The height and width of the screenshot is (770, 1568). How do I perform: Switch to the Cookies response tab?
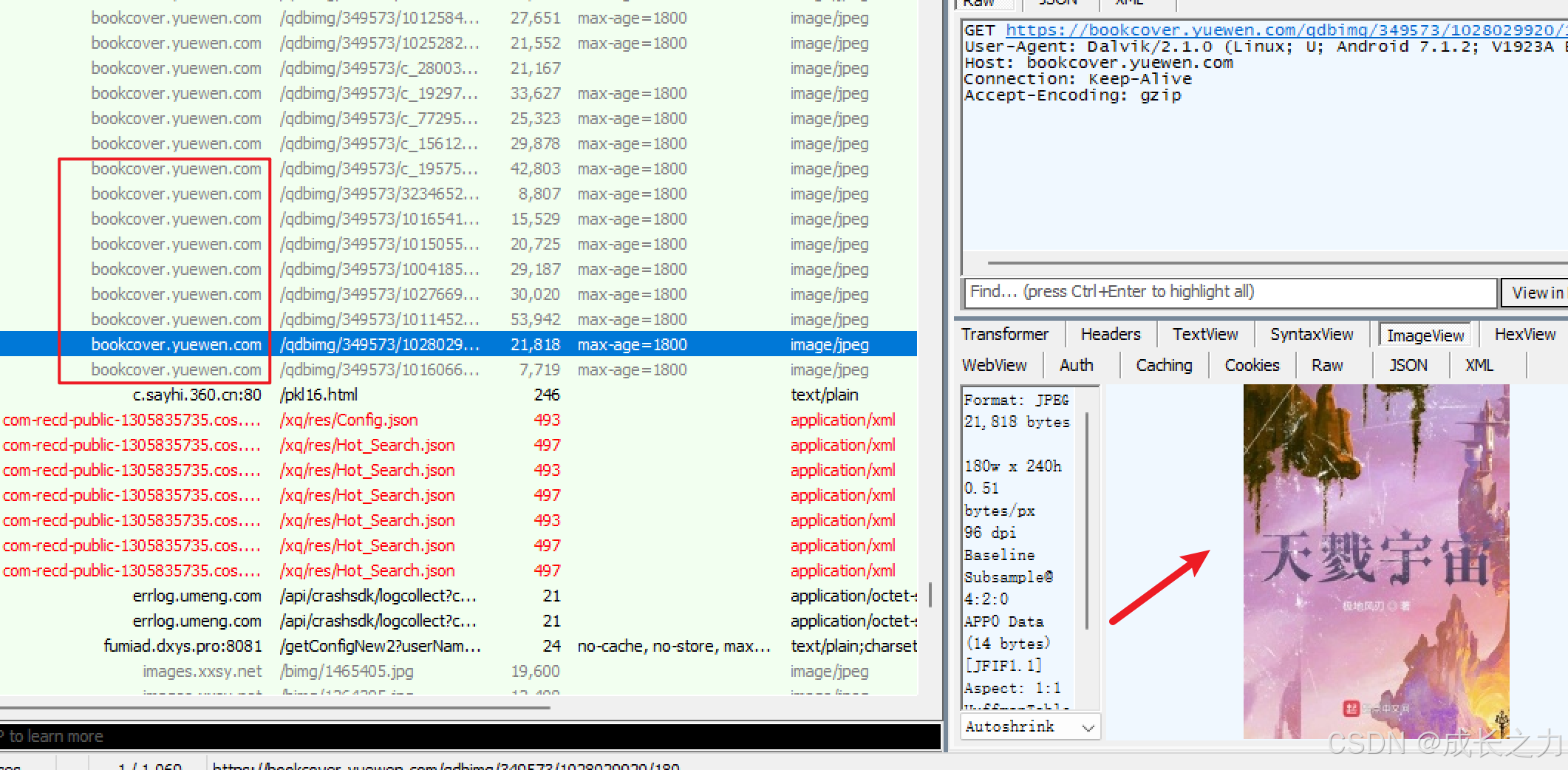point(1252,366)
